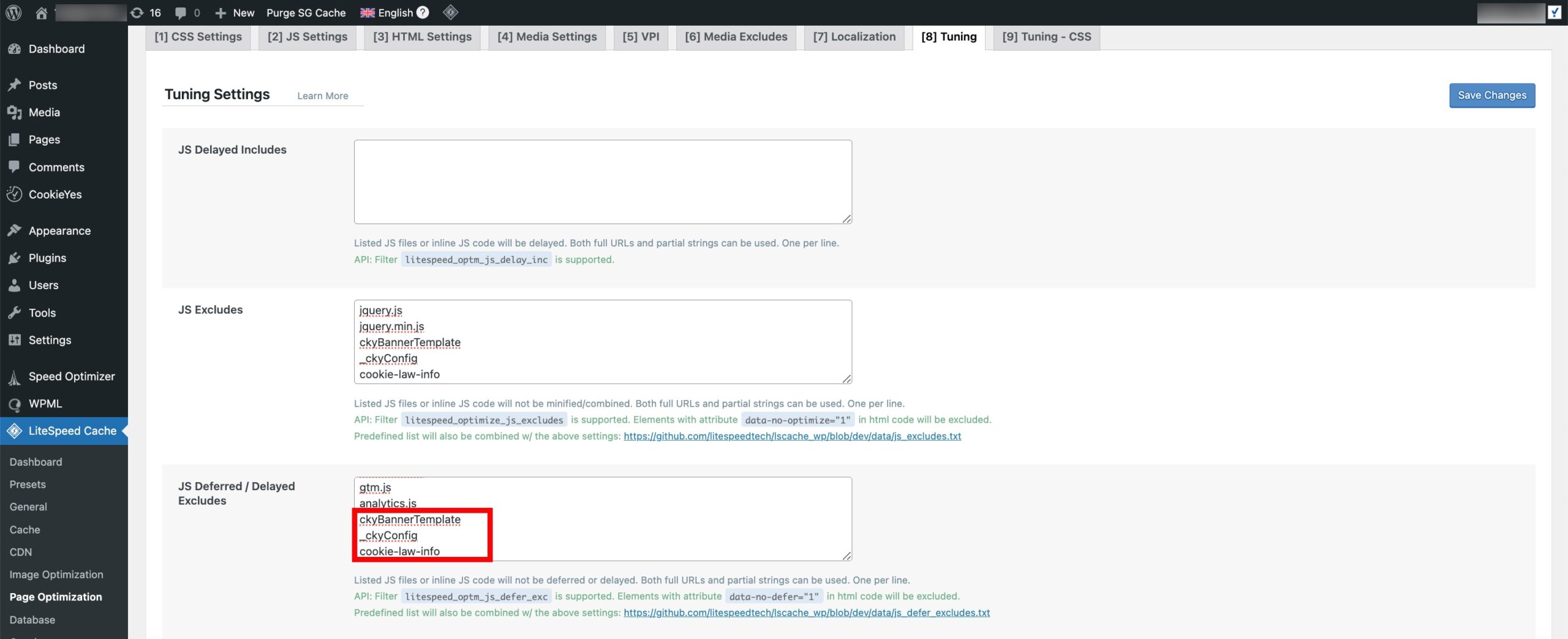This screenshot has width=1568, height=639.
Task: Click the data-no-optimize="1" attribute code
Action: pyautogui.click(x=797, y=420)
